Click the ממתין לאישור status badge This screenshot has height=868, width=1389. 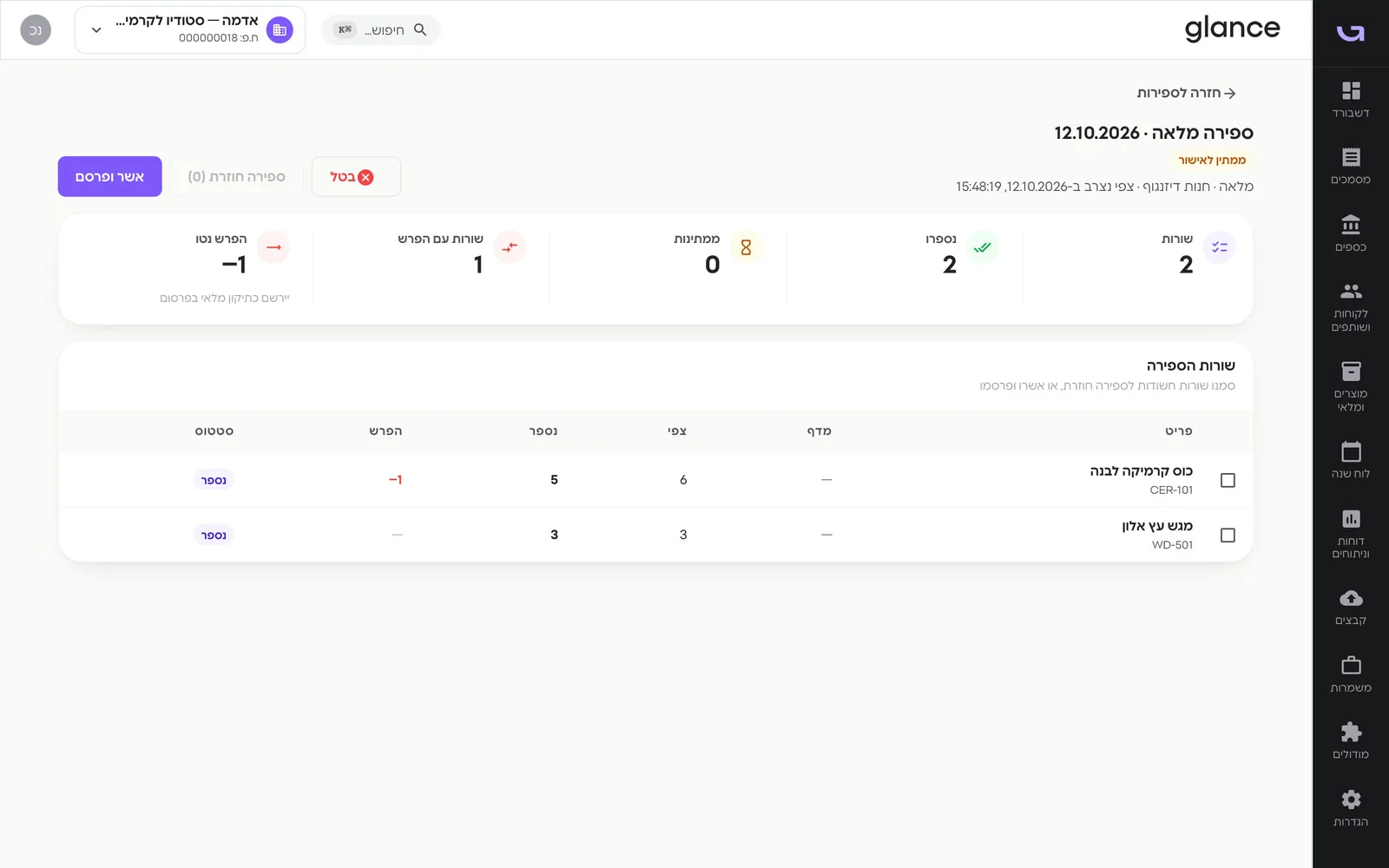[x=1212, y=160]
